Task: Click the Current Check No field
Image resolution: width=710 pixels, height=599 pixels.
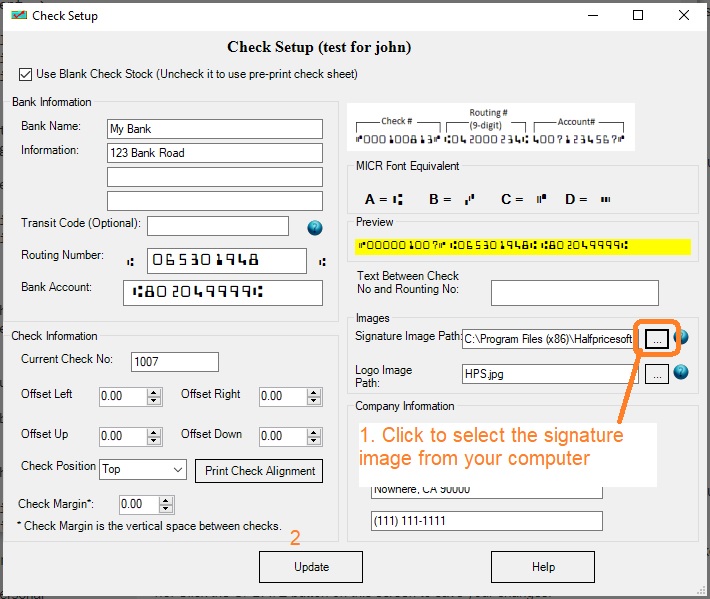Action: point(175,362)
